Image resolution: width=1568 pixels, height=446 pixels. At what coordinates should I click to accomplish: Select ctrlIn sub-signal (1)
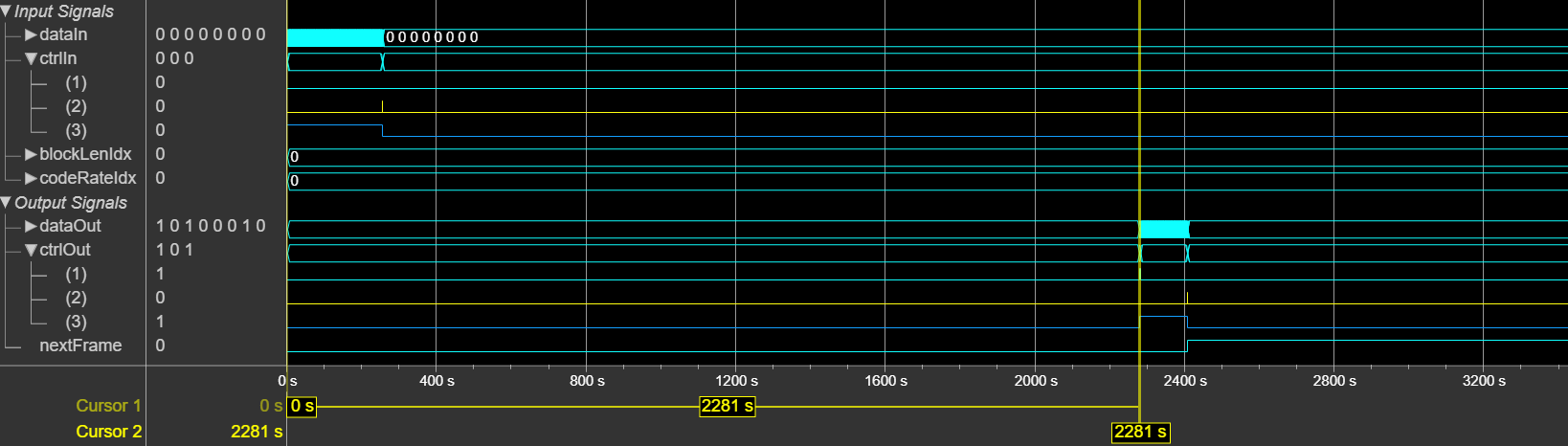(x=76, y=82)
